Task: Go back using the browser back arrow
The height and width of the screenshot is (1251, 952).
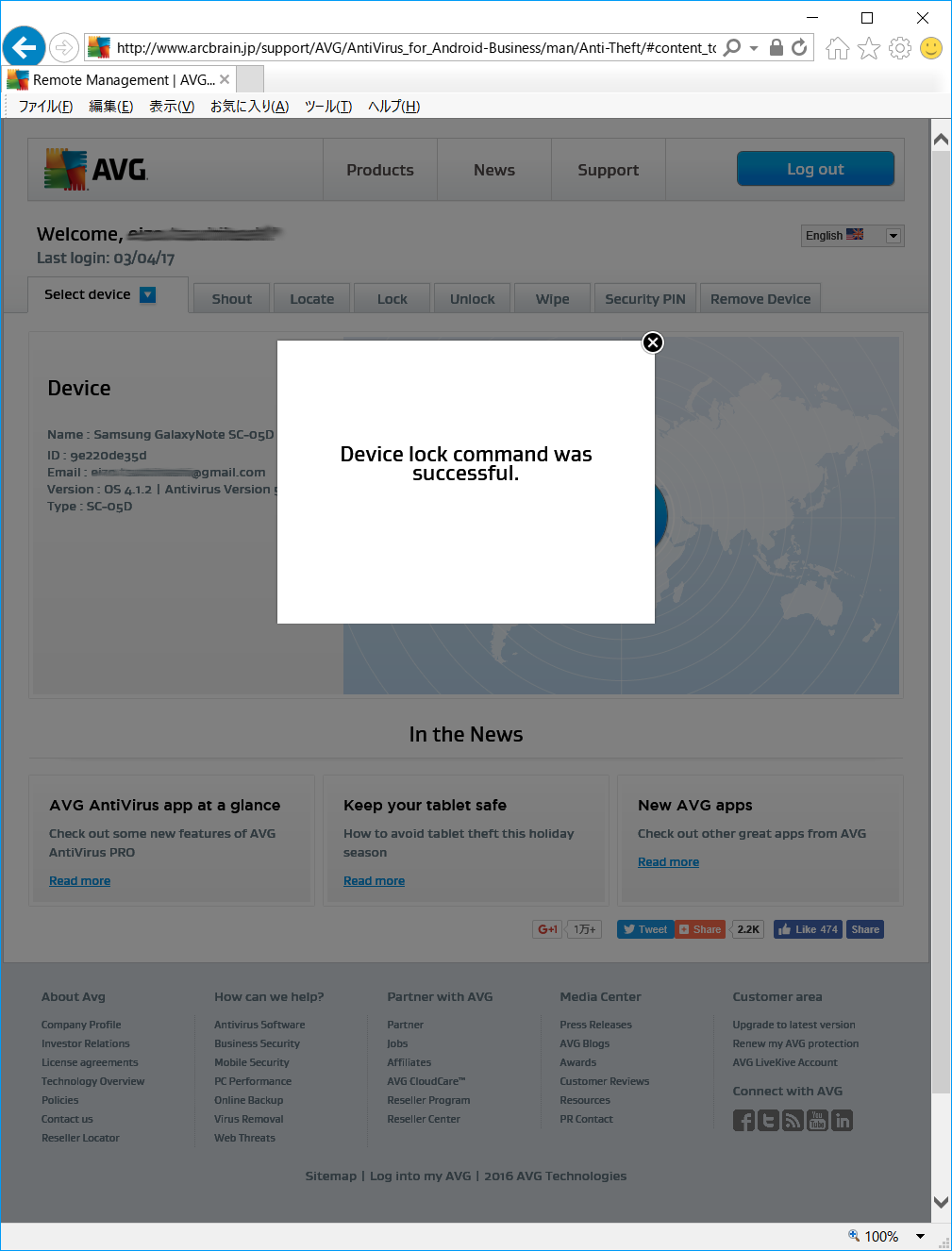Action: [25, 47]
